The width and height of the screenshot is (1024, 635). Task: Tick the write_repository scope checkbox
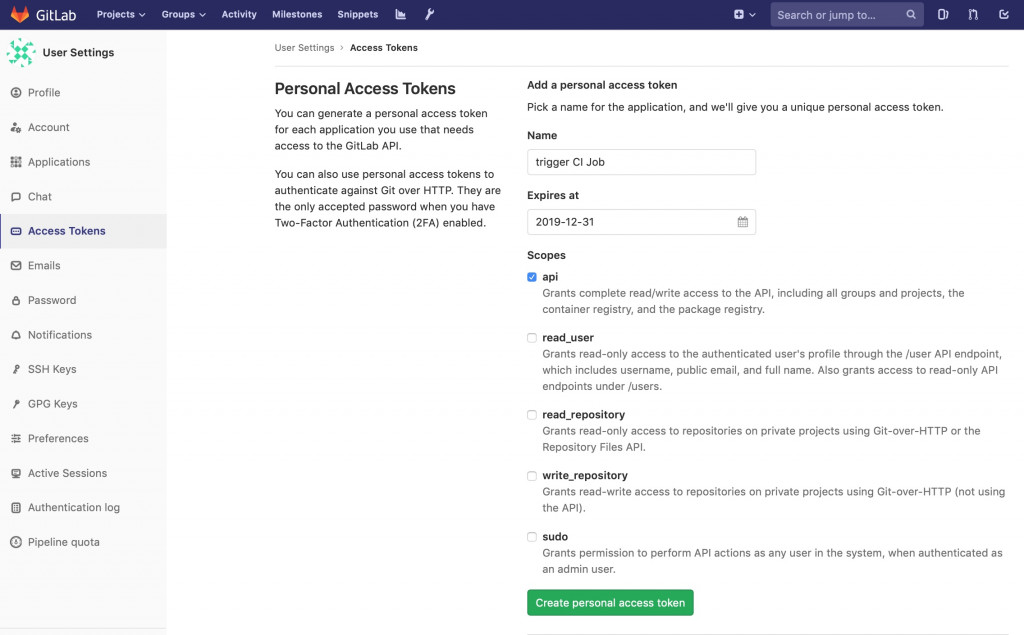tap(532, 476)
